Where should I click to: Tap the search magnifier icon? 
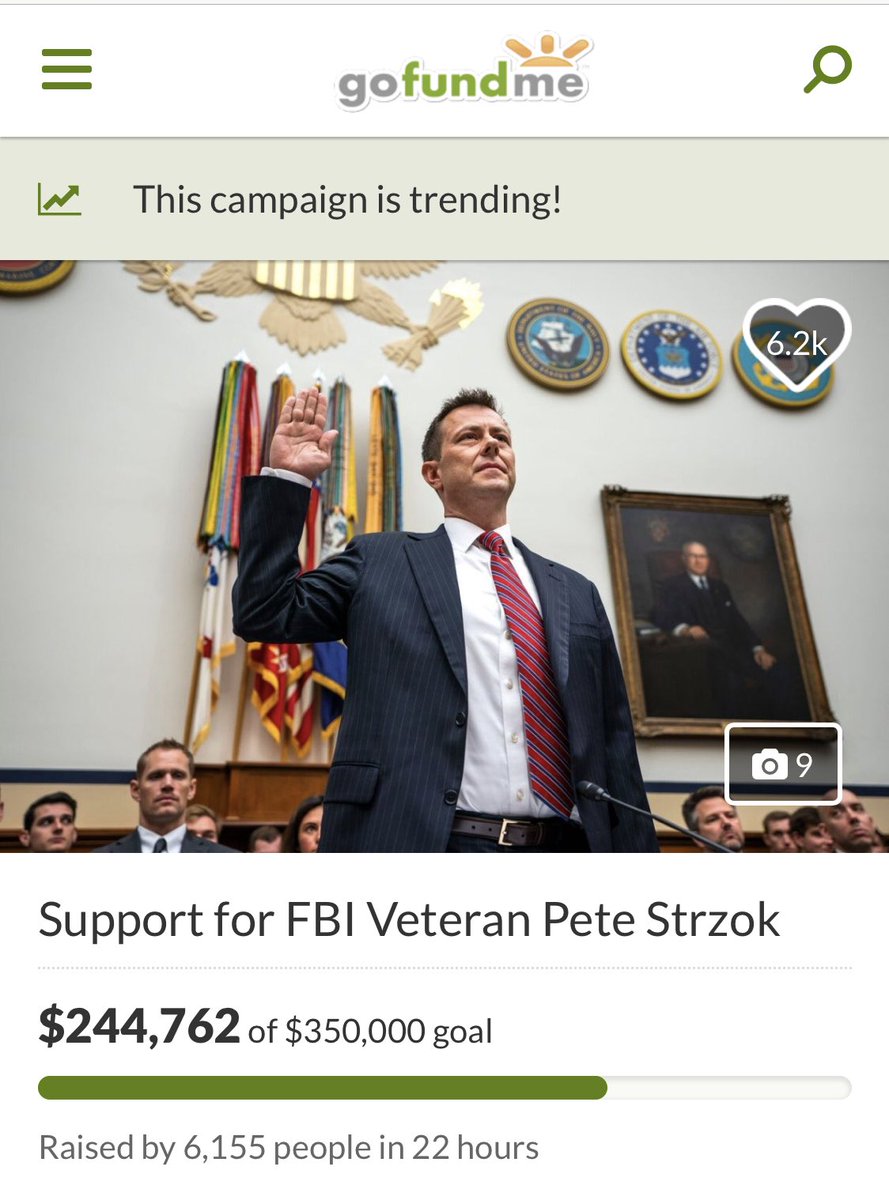pos(828,70)
